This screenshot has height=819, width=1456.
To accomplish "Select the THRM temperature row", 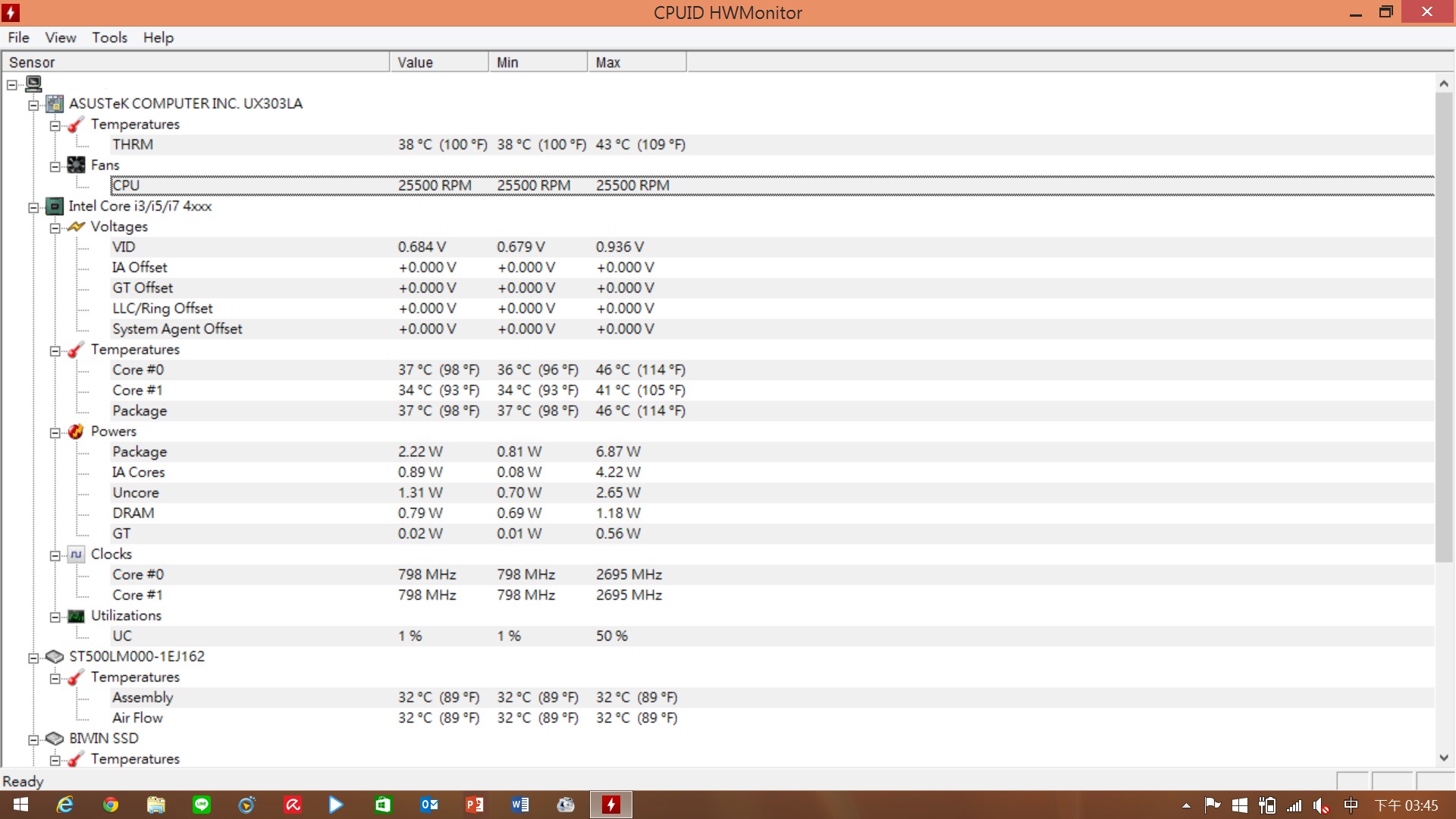I will (x=772, y=144).
